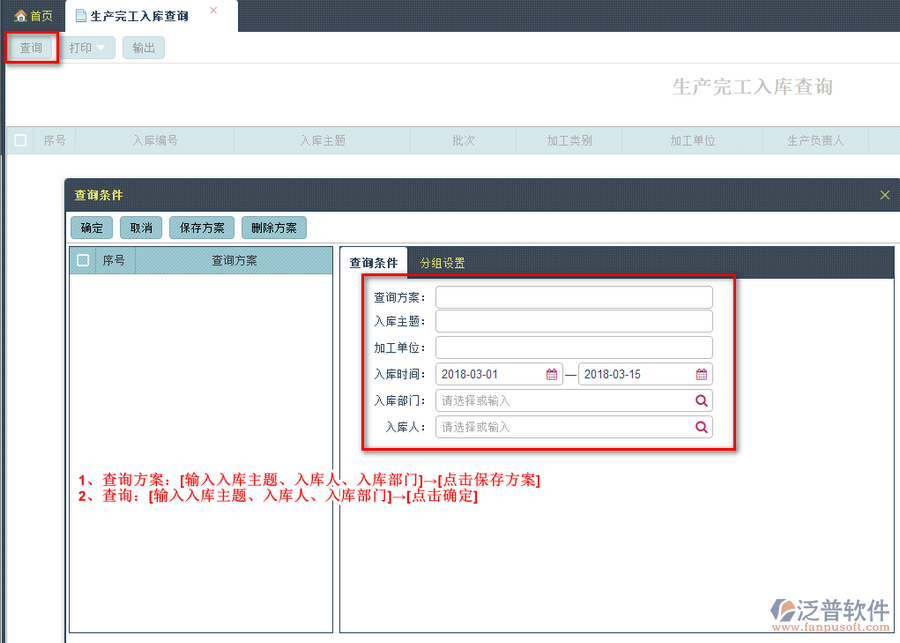The image size is (900, 643).
Task: Click the 加工类别 column header
Action: [569, 141]
